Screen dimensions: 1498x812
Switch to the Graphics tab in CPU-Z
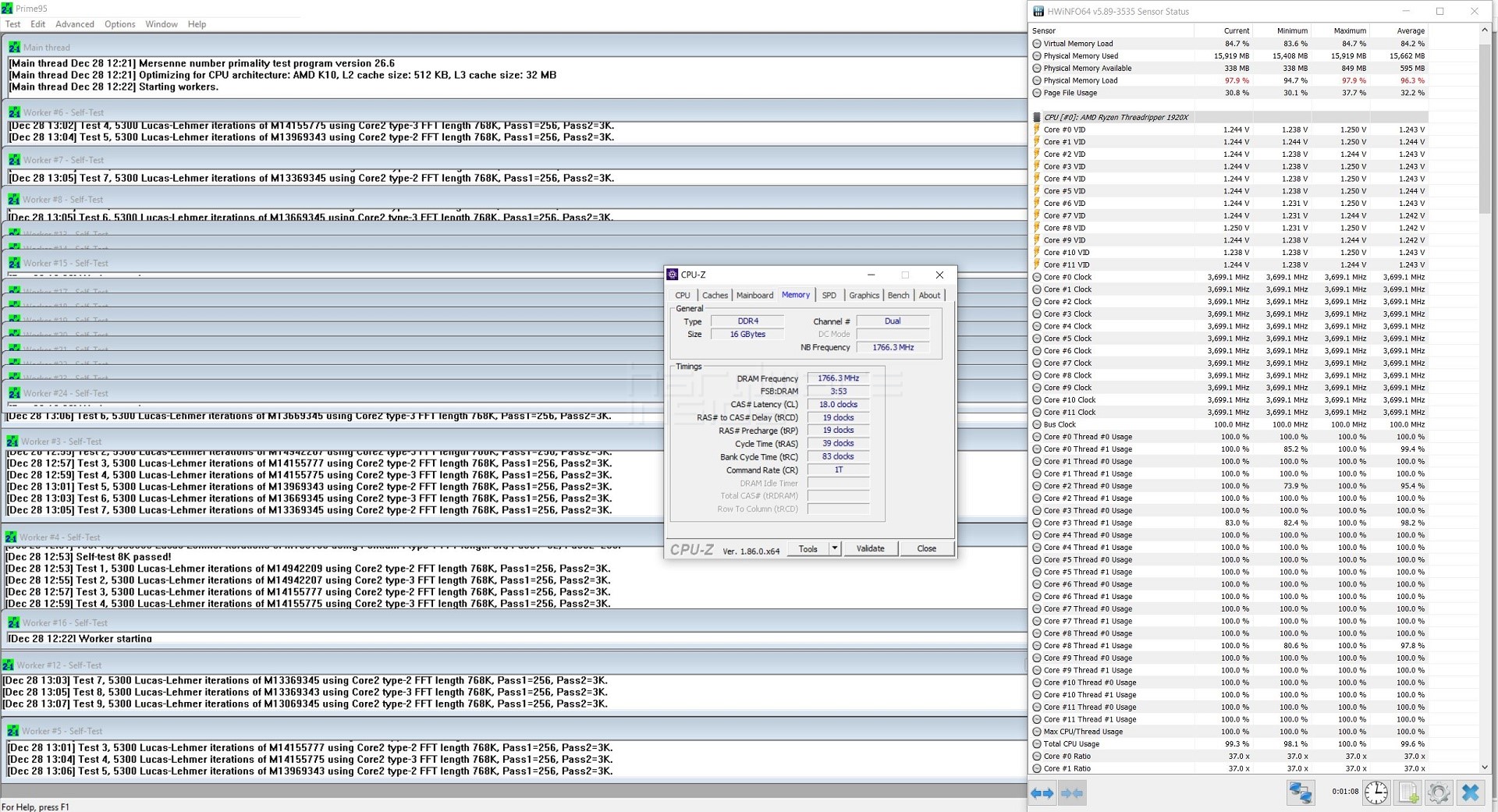864,296
